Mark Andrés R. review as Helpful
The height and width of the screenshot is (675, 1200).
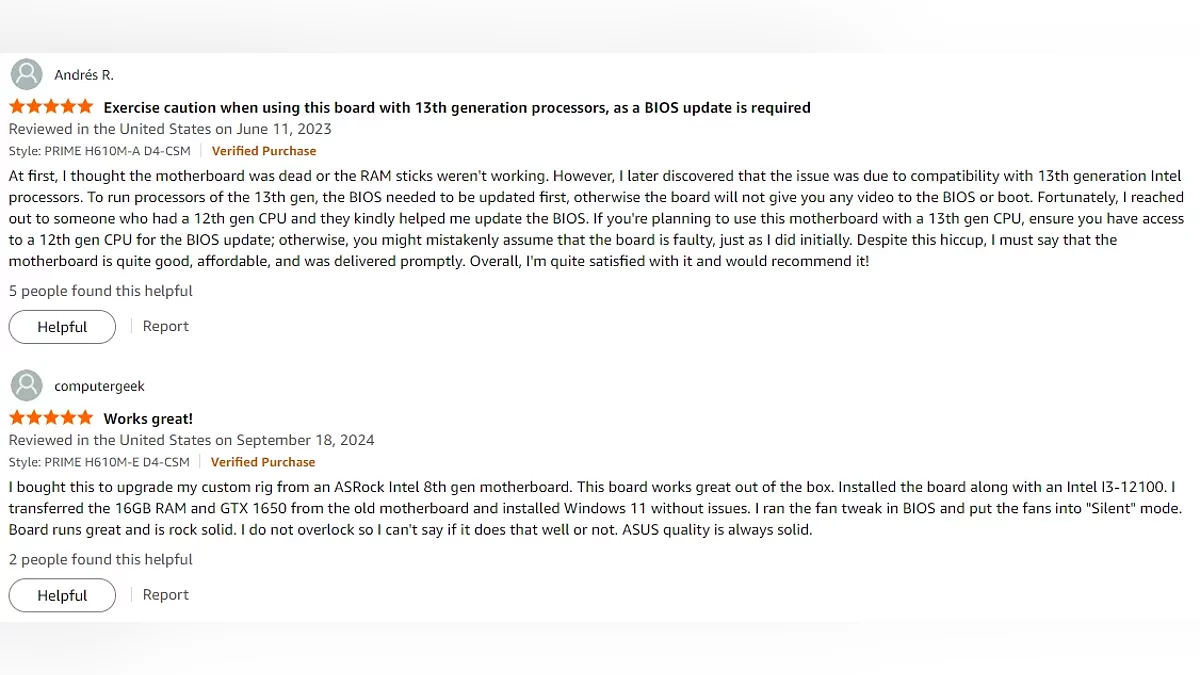[x=62, y=327]
